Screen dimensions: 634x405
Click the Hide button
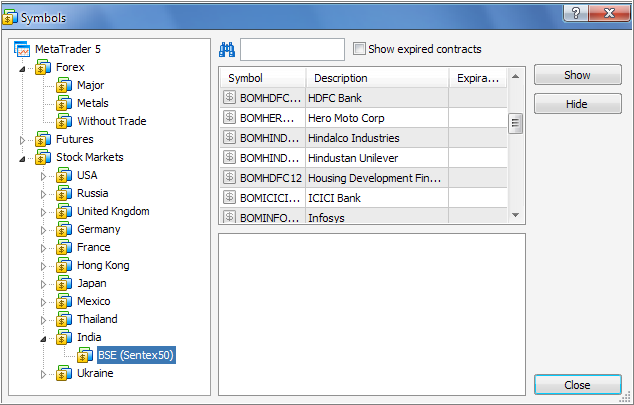tap(577, 104)
